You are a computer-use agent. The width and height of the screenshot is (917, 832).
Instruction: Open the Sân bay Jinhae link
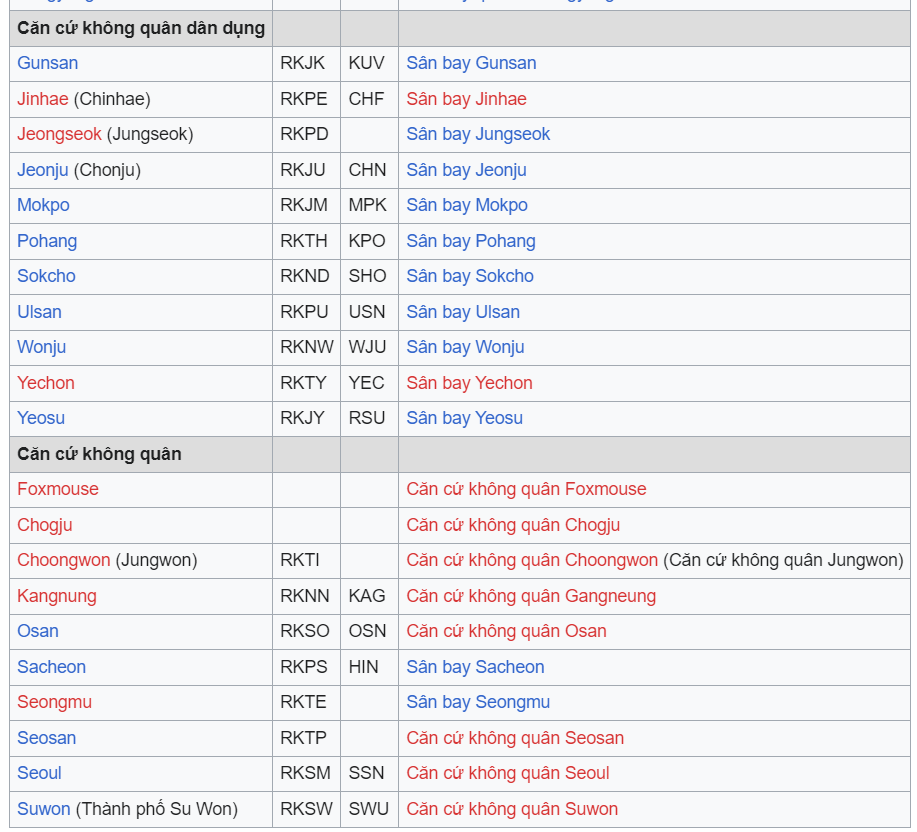467,99
